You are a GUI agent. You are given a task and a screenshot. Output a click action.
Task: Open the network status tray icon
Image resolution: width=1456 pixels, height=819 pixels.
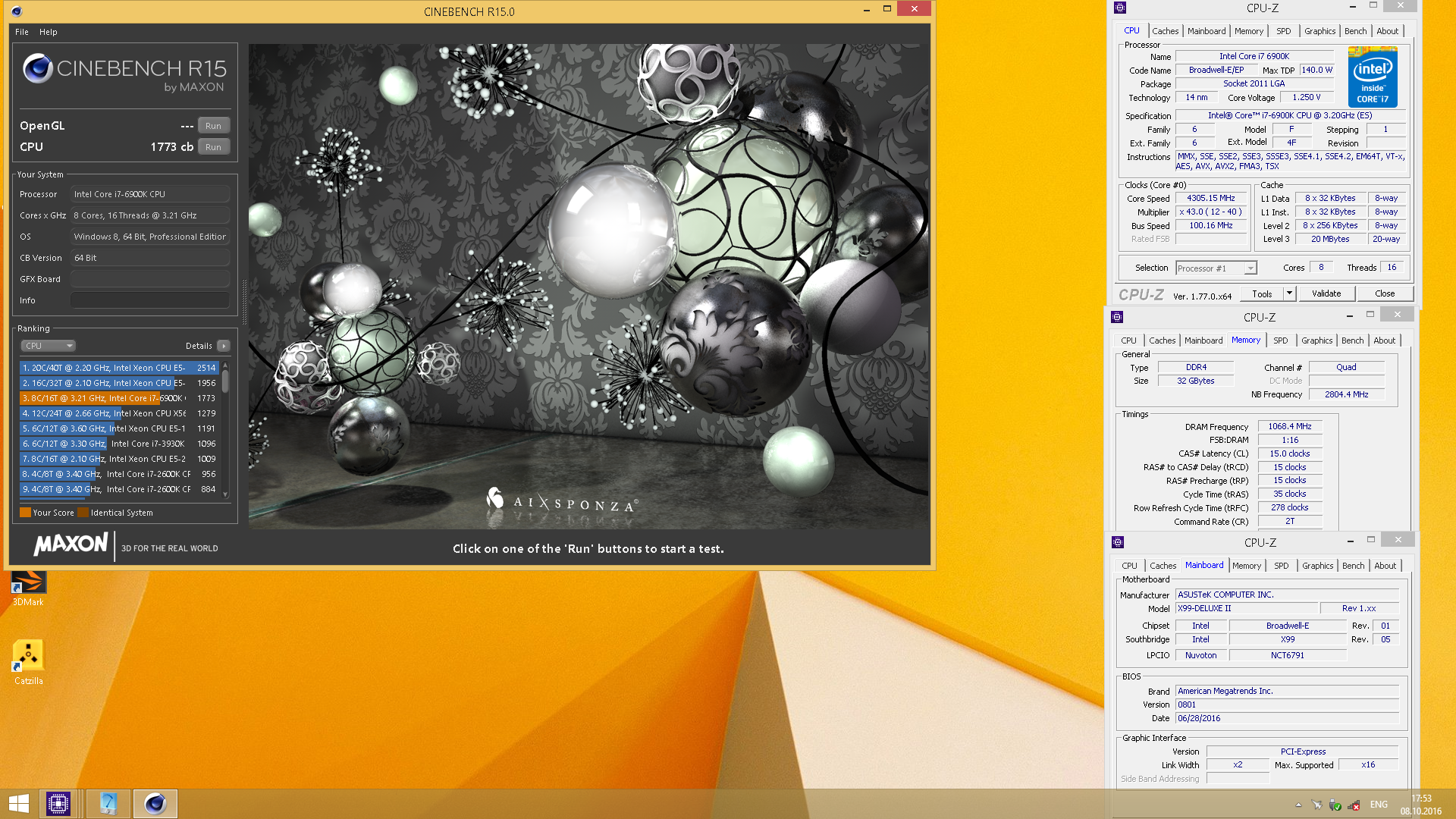pyautogui.click(x=1354, y=805)
